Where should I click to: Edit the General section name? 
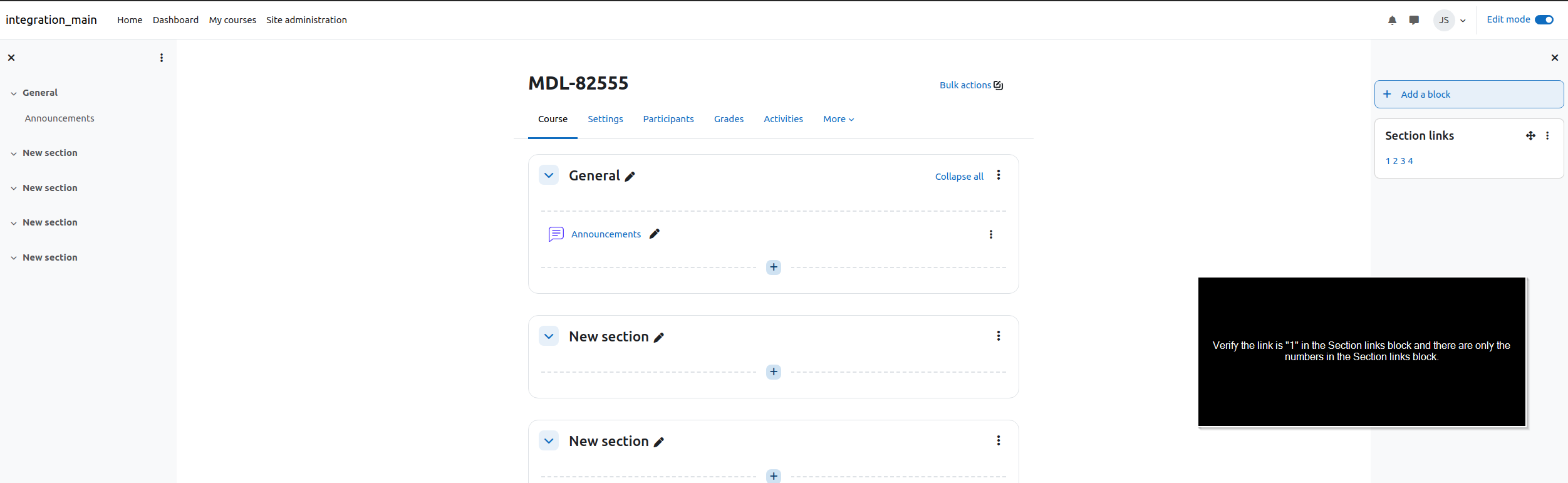click(x=630, y=177)
